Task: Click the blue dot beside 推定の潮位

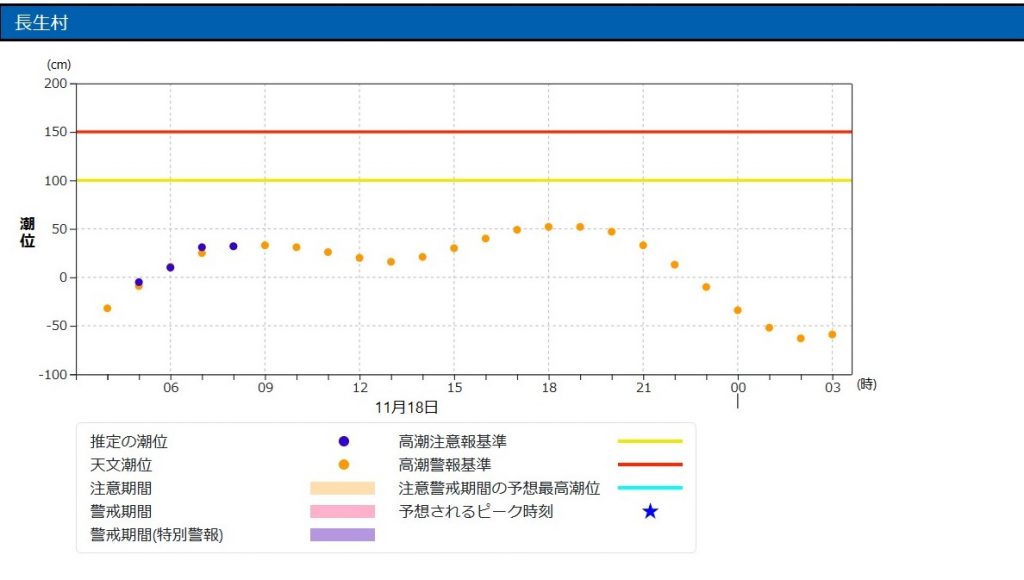Action: click(x=344, y=442)
